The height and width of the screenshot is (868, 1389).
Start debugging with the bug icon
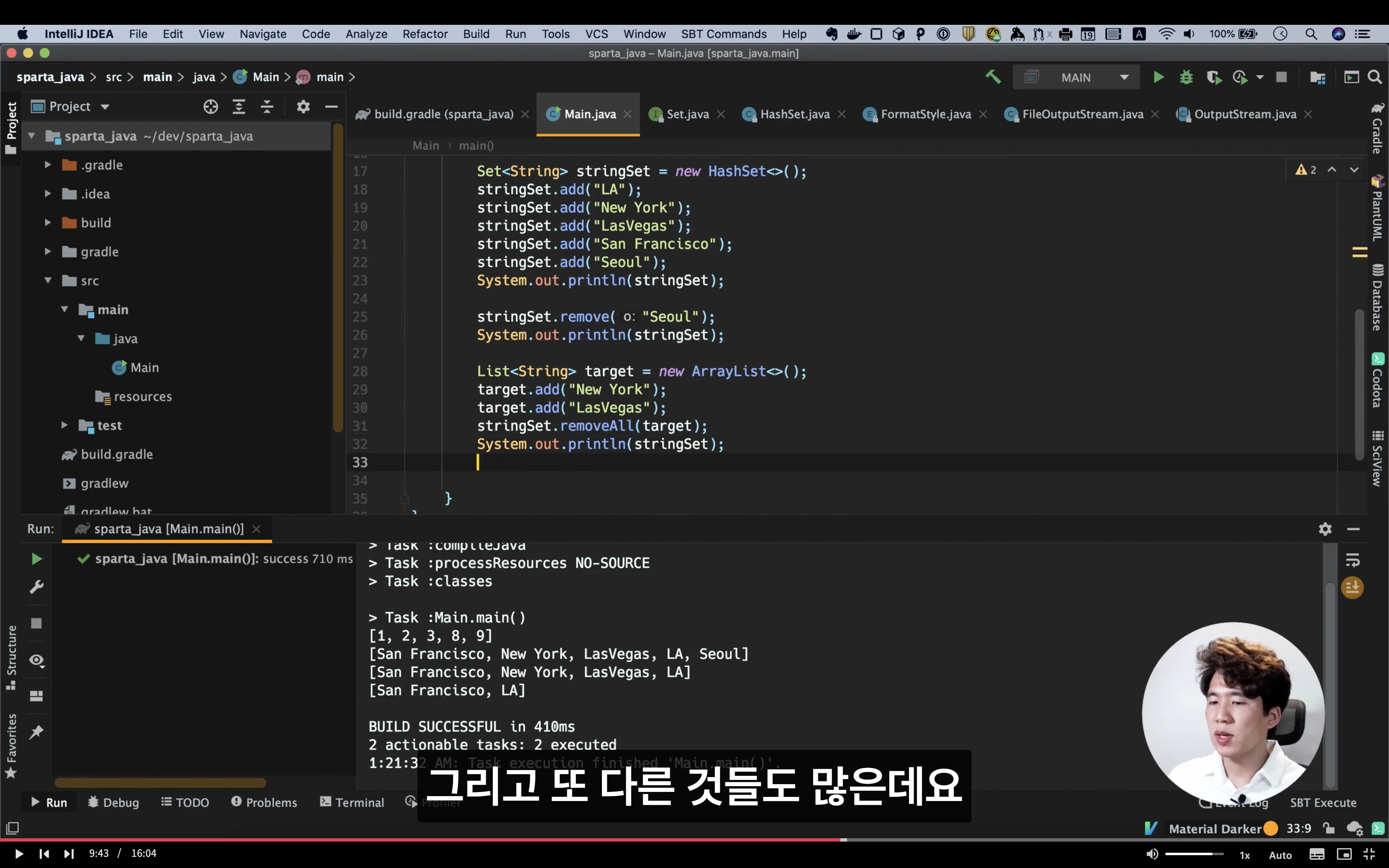tap(1186, 77)
